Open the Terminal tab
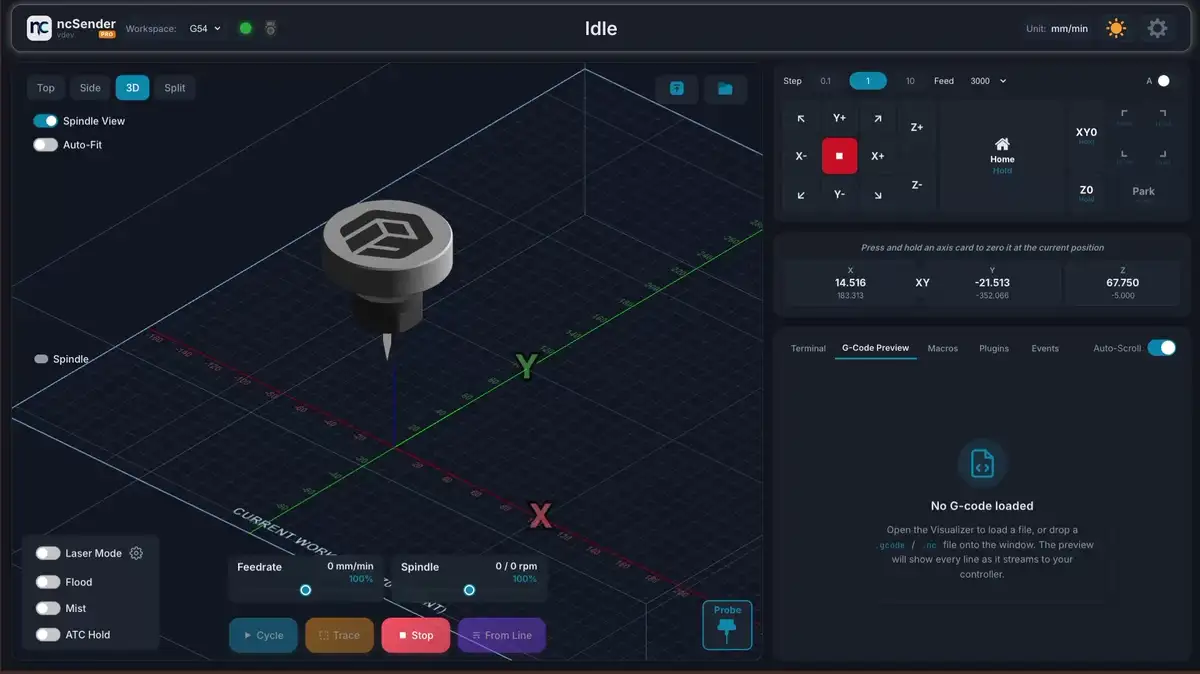The image size is (1200, 674). (x=808, y=348)
